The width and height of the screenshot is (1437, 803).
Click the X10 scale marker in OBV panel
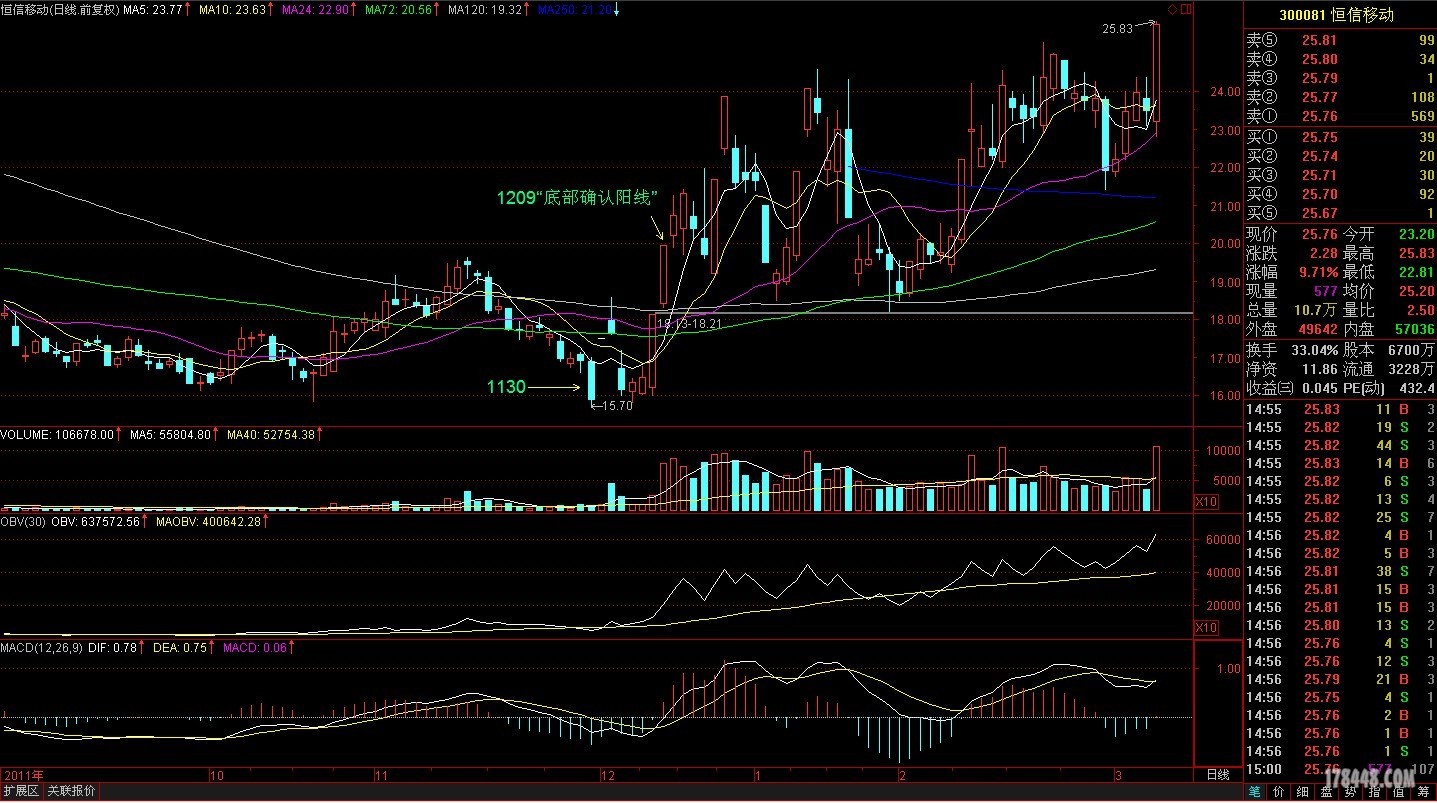click(x=1207, y=627)
